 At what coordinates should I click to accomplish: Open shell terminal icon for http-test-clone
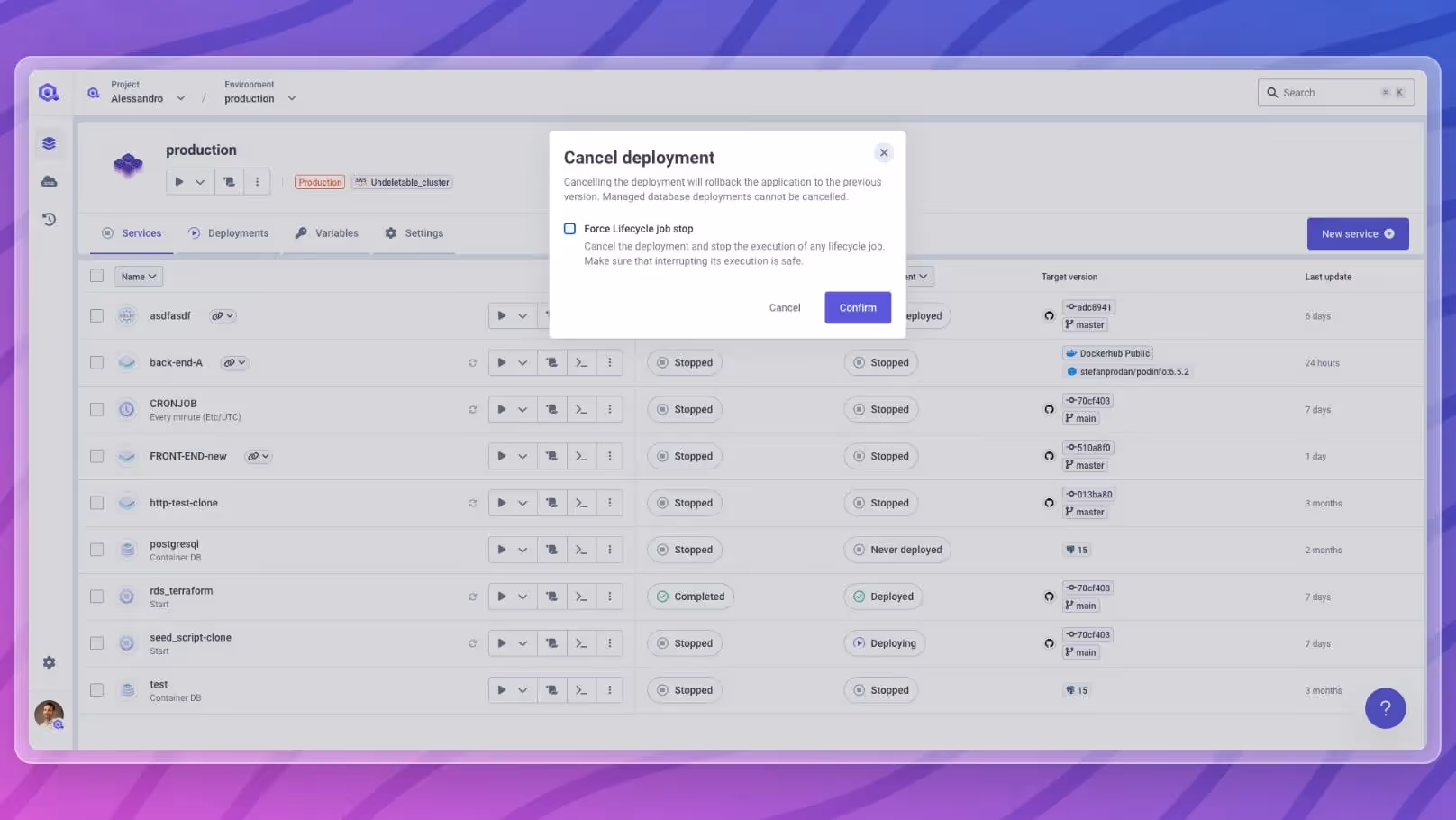[581, 503]
